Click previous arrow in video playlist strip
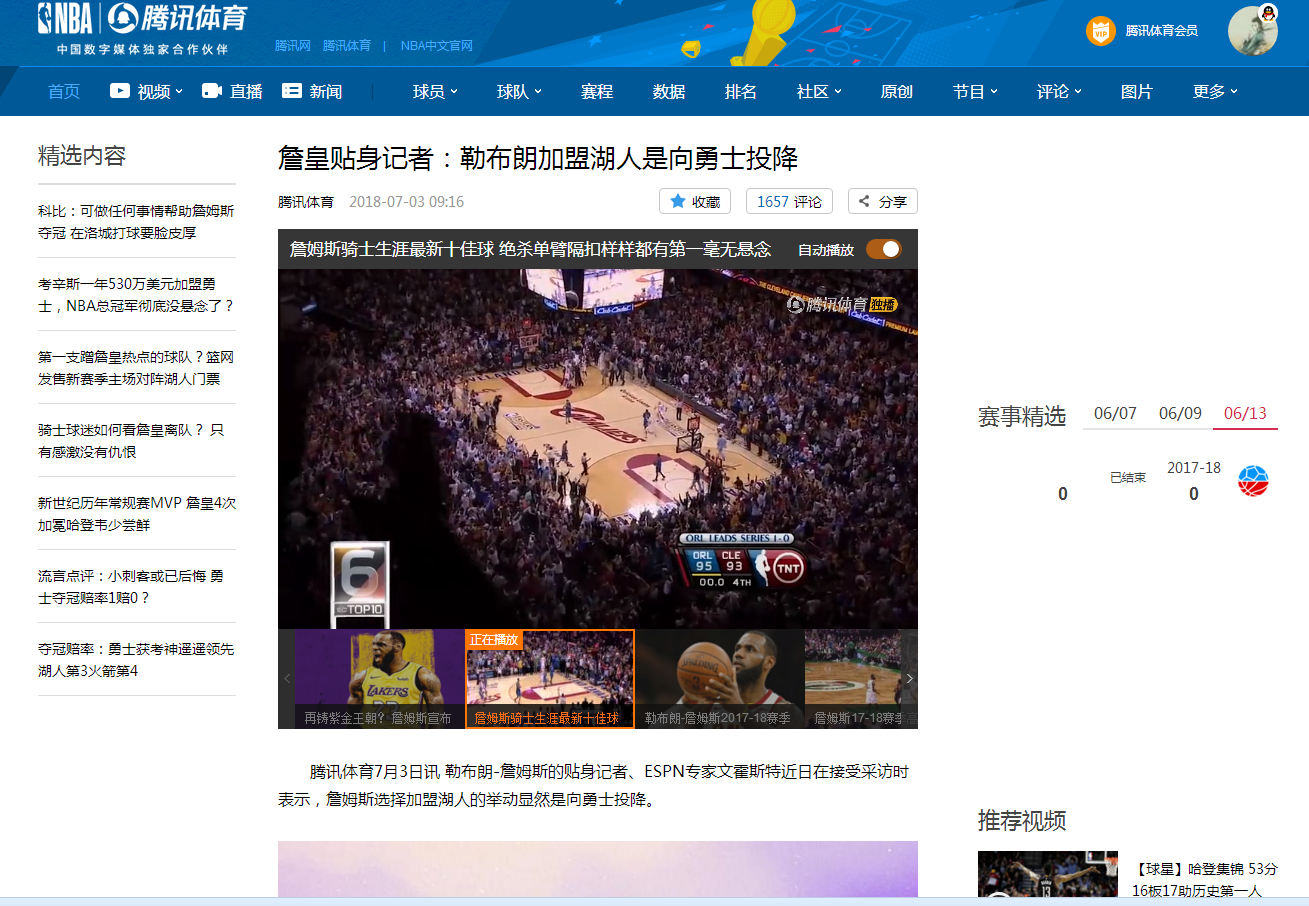 287,678
